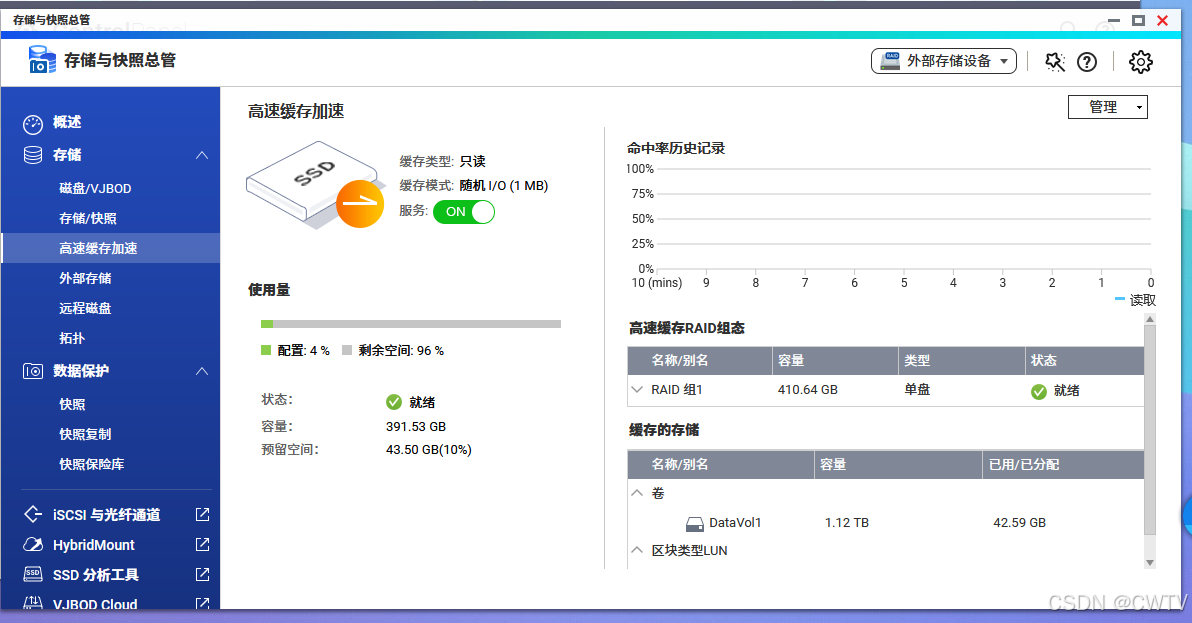The width and height of the screenshot is (1192, 623).
Task: Click the 42.59 GB used cell
Action: click(x=1019, y=523)
